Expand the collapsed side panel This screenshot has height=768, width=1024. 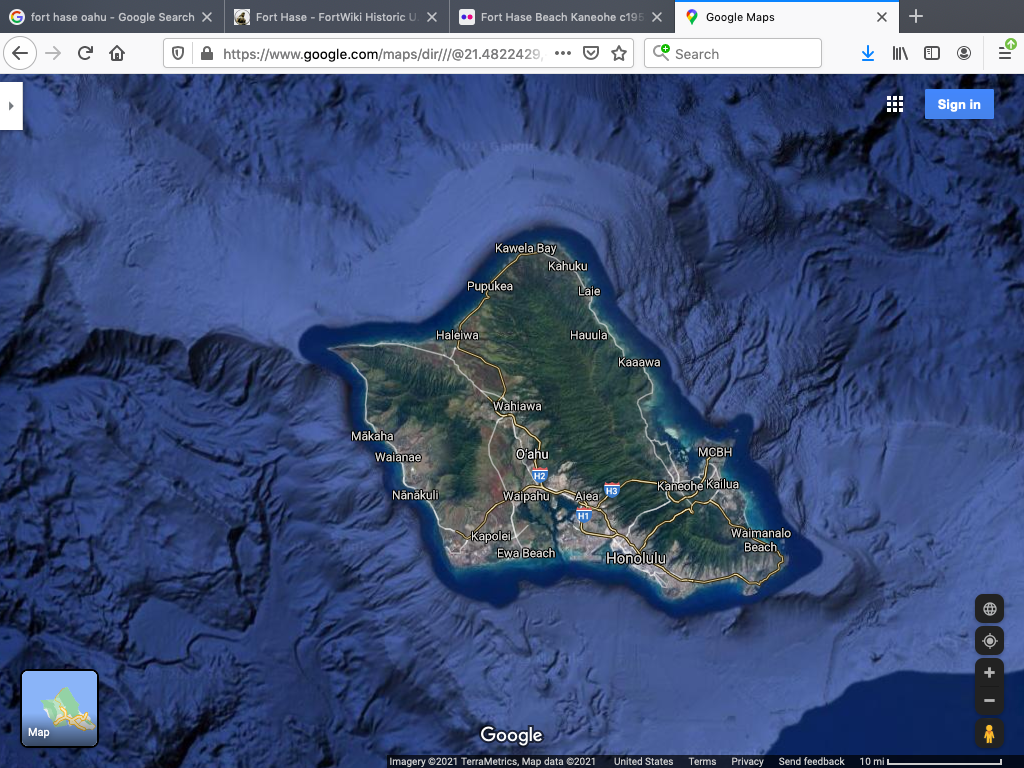click(10, 106)
